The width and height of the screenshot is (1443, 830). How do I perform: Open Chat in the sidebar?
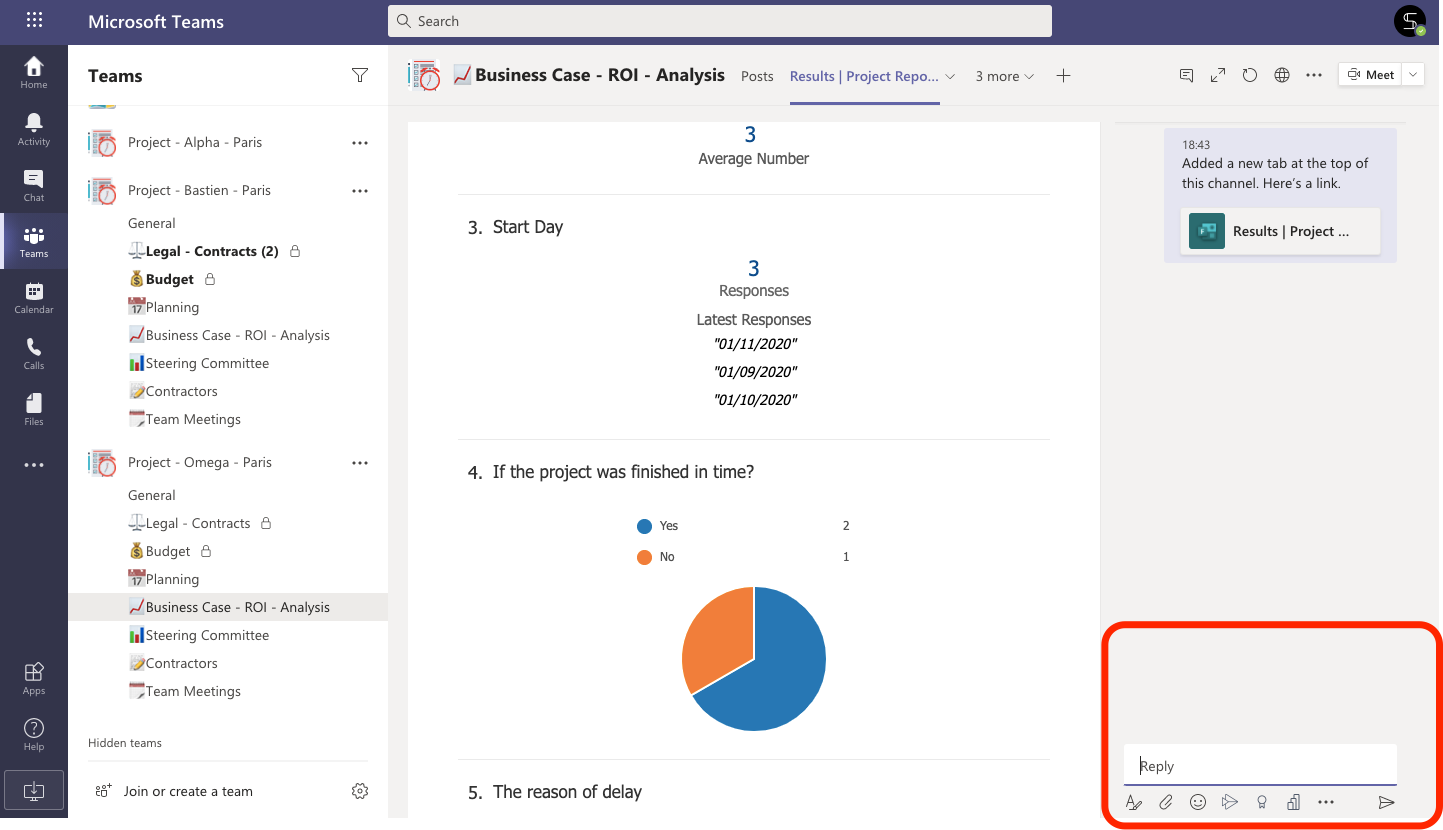coord(34,185)
